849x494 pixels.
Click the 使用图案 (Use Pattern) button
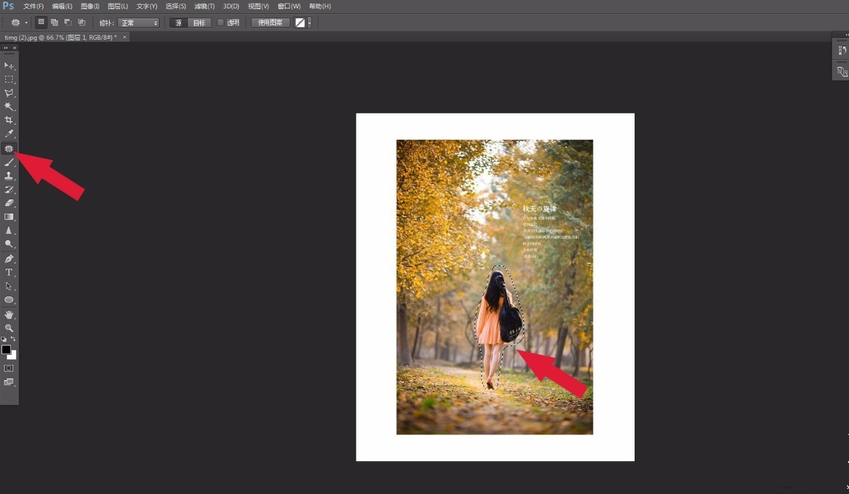270,22
